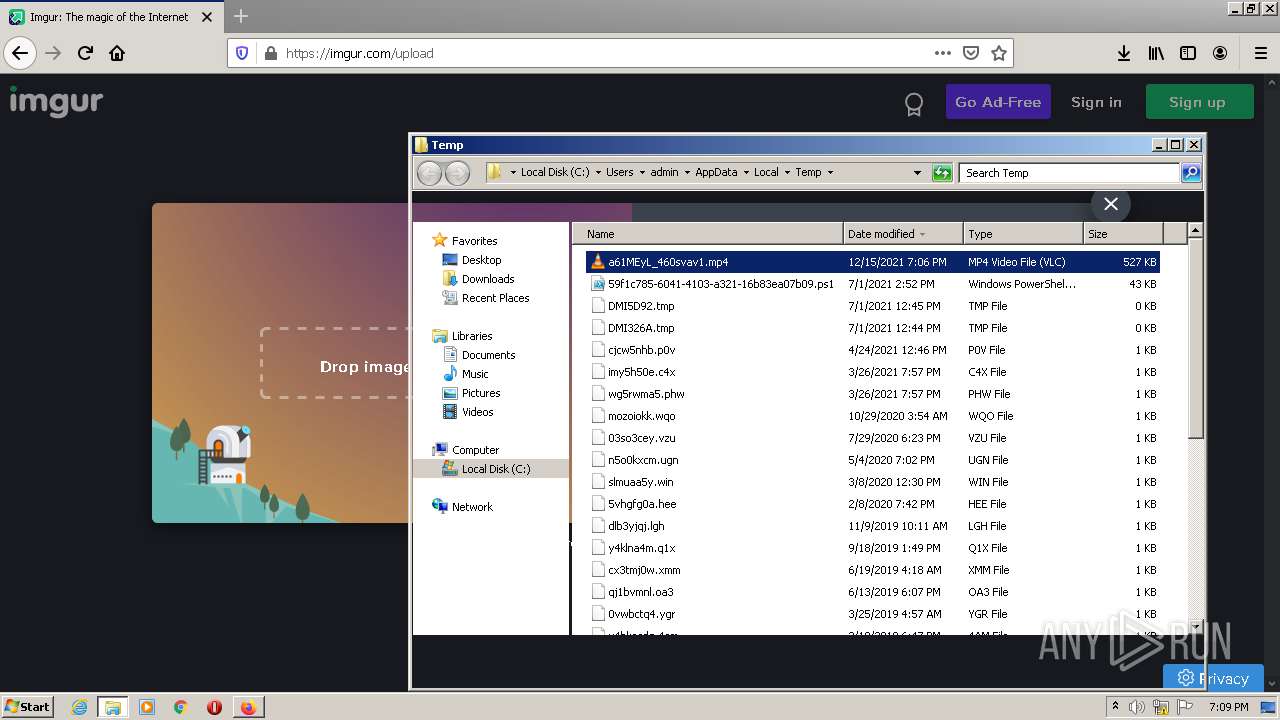Open Opera from the taskbar
Viewport: 1280px width, 720px height.
click(214, 707)
